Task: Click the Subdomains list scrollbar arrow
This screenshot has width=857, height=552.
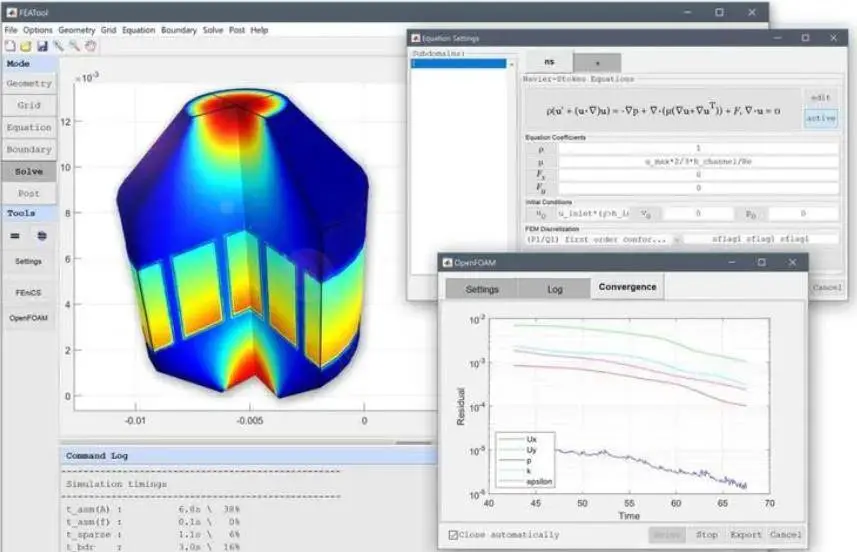Action: pyautogui.click(x=512, y=64)
